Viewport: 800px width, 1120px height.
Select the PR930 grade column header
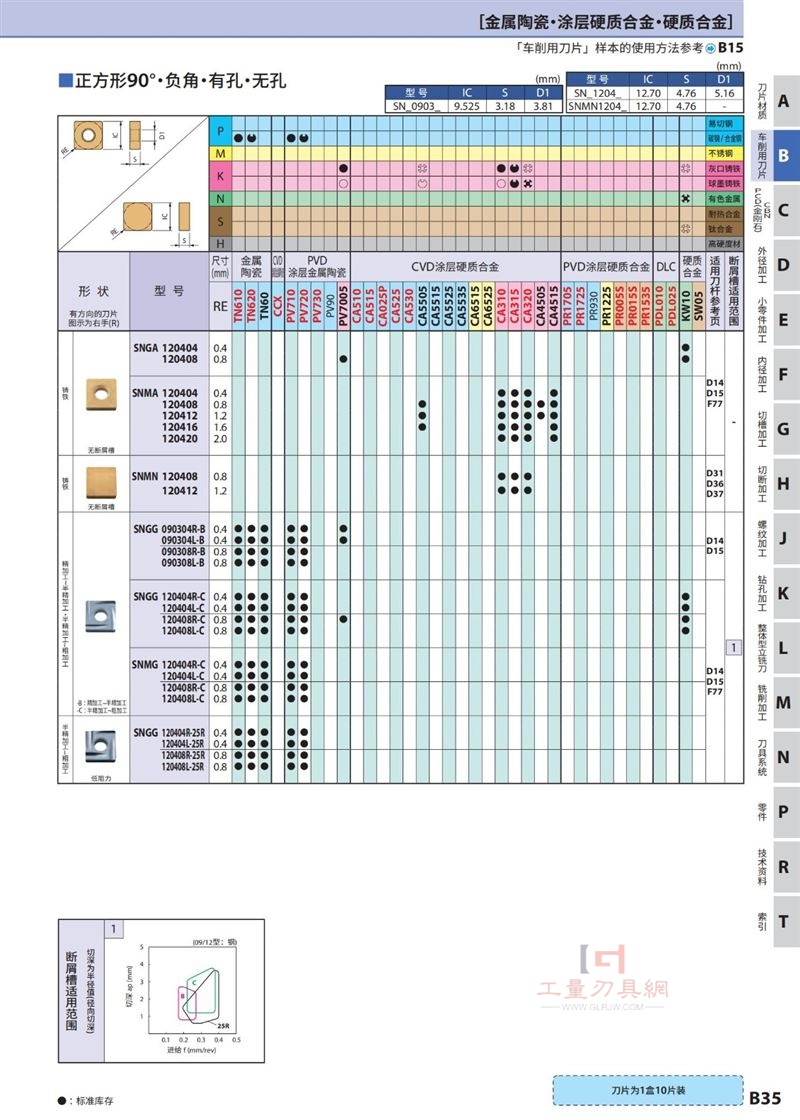point(594,306)
